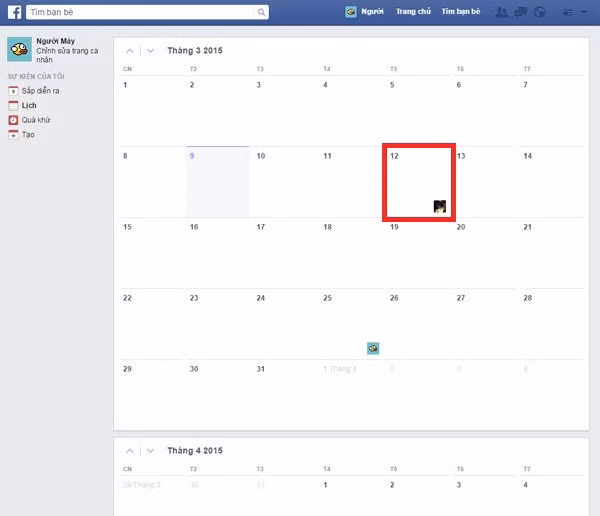
Task: Open event thumbnail on March 12
Action: [439, 206]
